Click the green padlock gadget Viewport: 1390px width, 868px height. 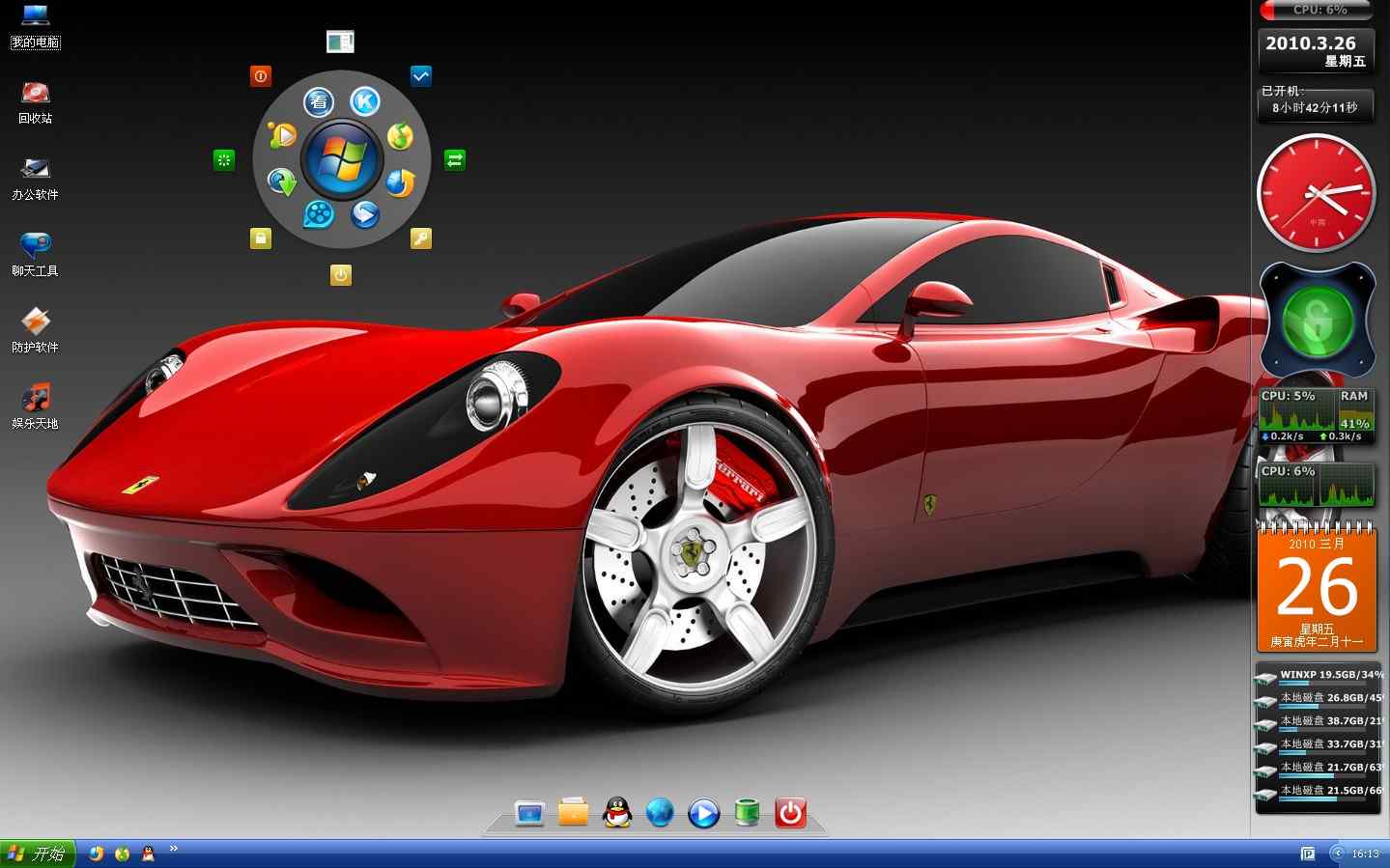1318,321
